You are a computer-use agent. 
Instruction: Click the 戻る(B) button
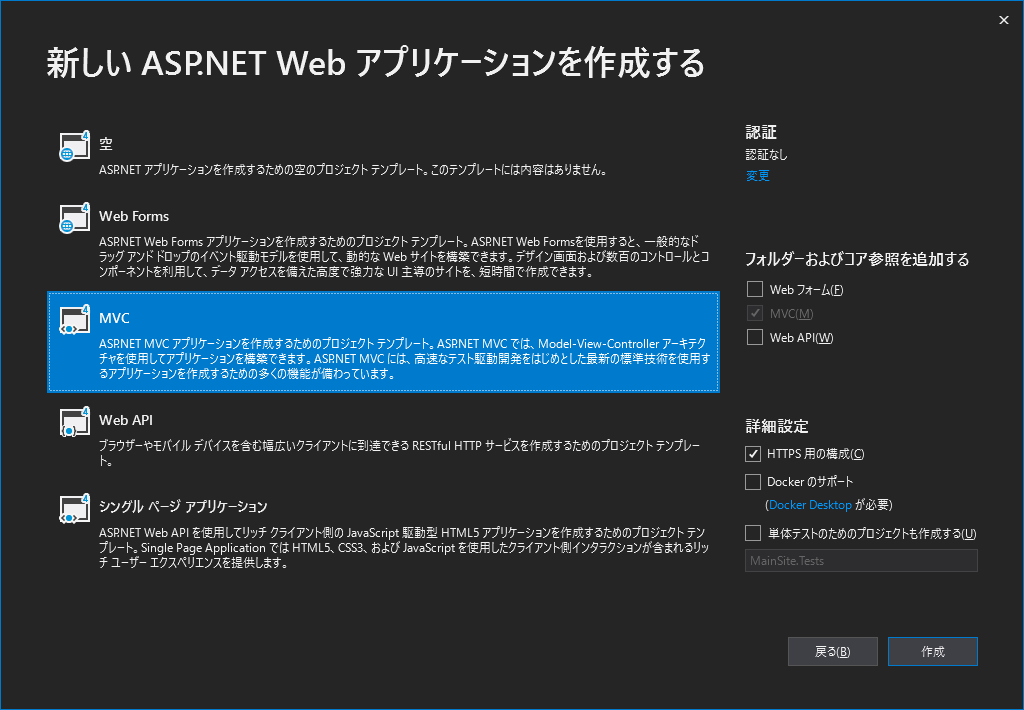click(x=833, y=651)
